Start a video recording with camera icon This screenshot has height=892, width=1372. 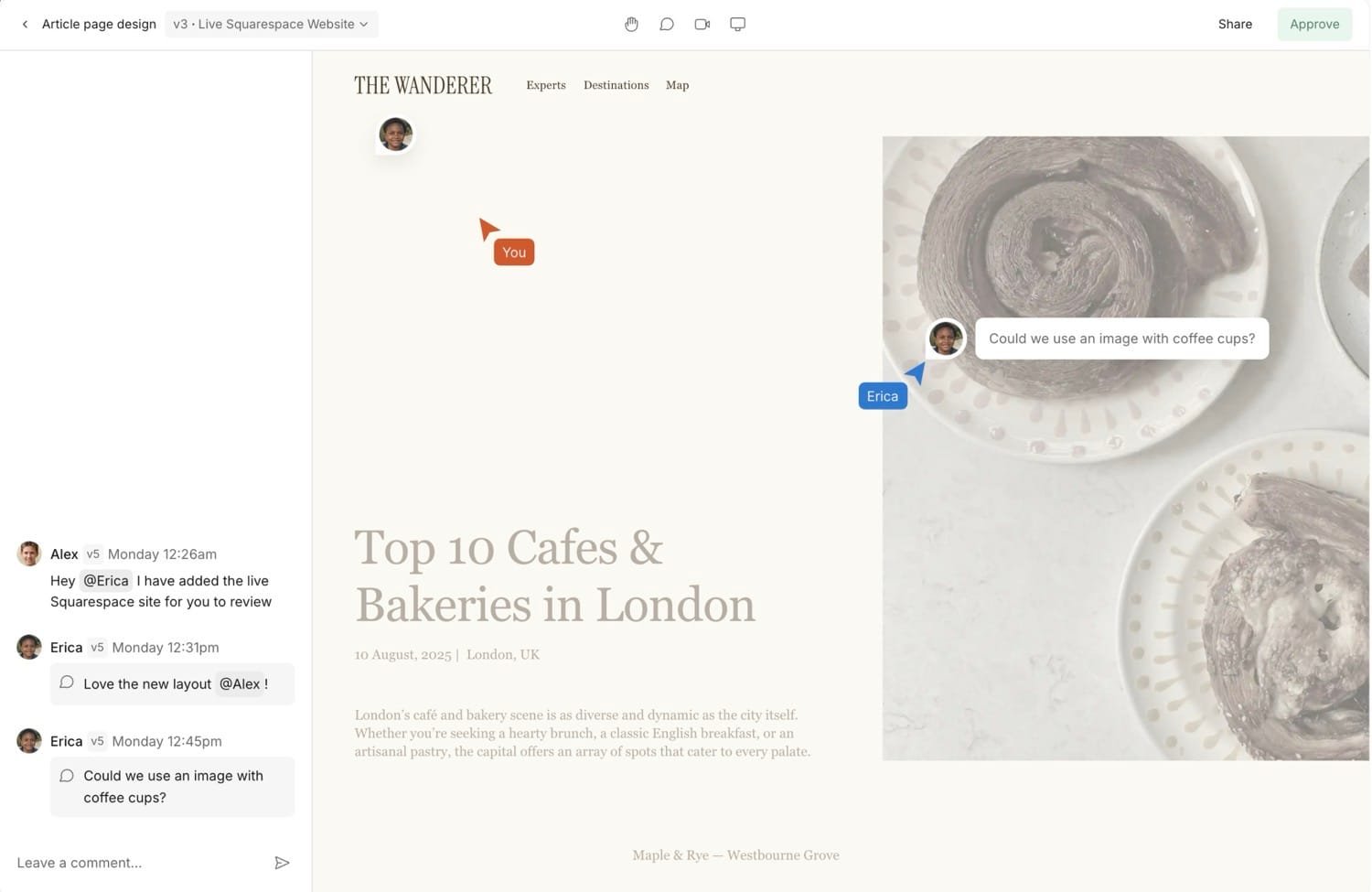pyautogui.click(x=702, y=25)
